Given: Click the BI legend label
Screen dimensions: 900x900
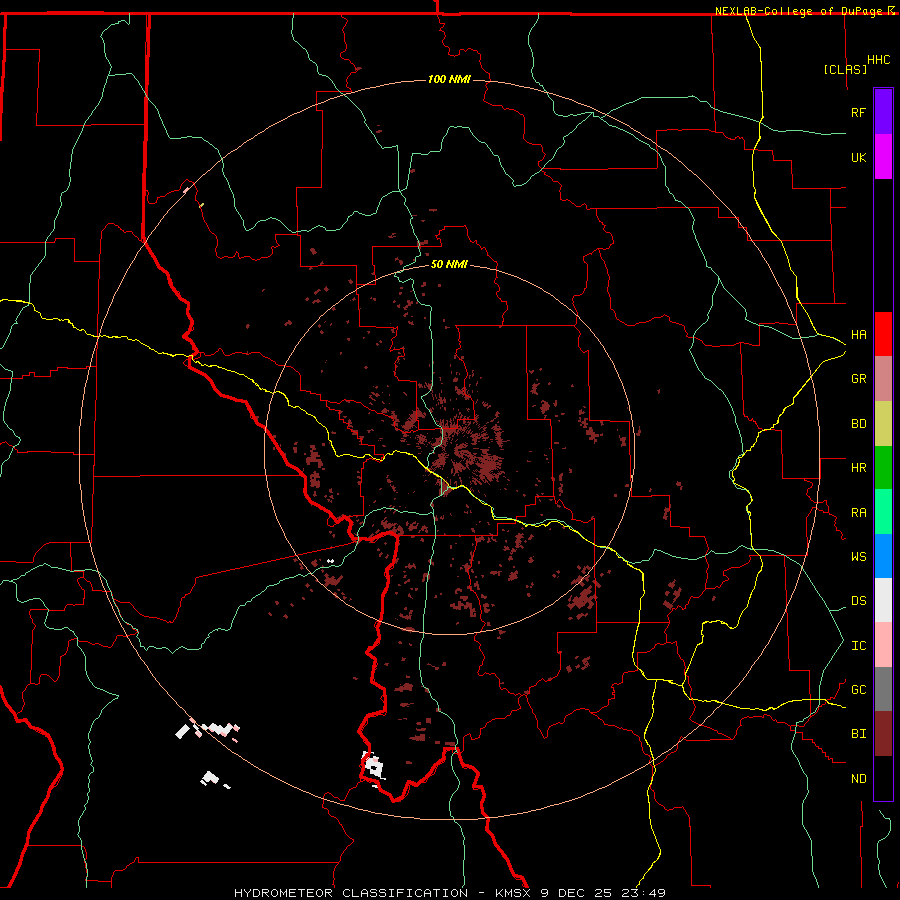Looking at the screenshot, I should 858,734.
